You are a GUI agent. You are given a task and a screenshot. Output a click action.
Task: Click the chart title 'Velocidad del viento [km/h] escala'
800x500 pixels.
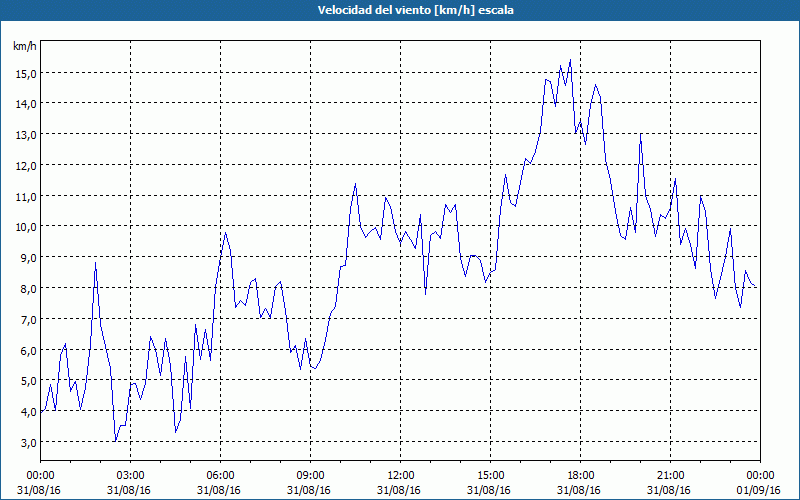415,10
